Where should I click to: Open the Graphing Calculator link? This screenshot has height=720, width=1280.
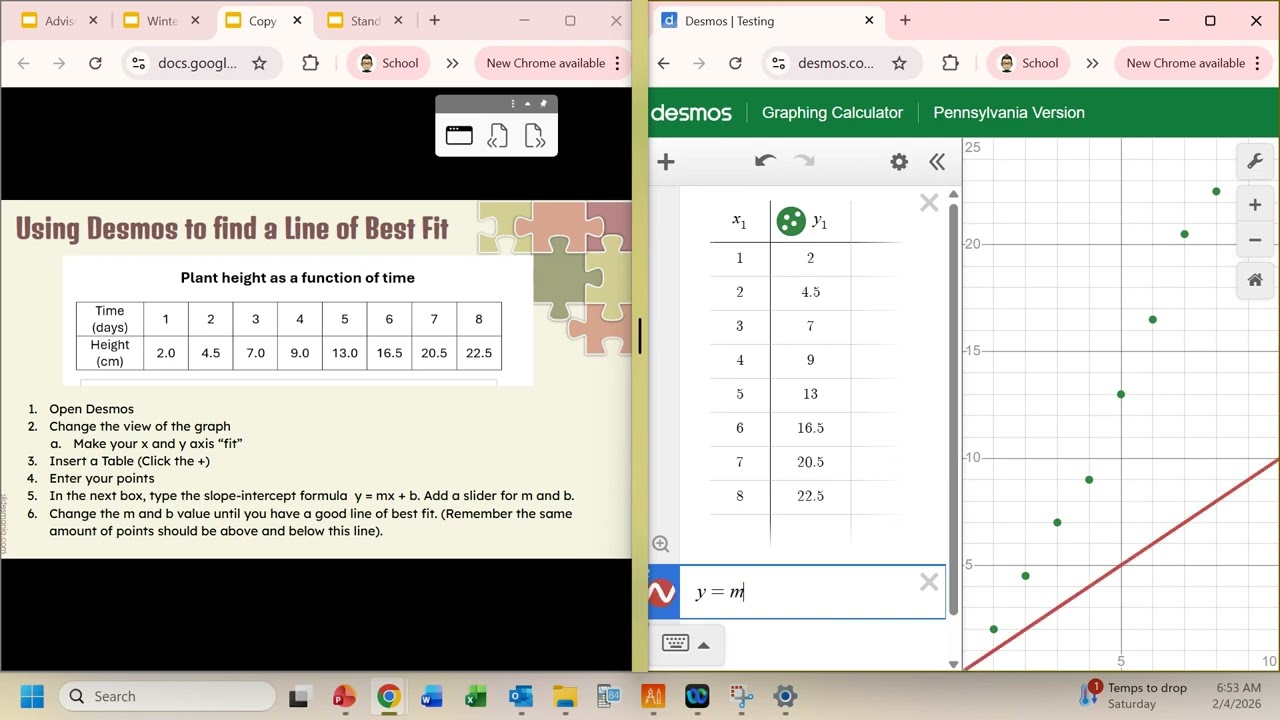coord(832,113)
